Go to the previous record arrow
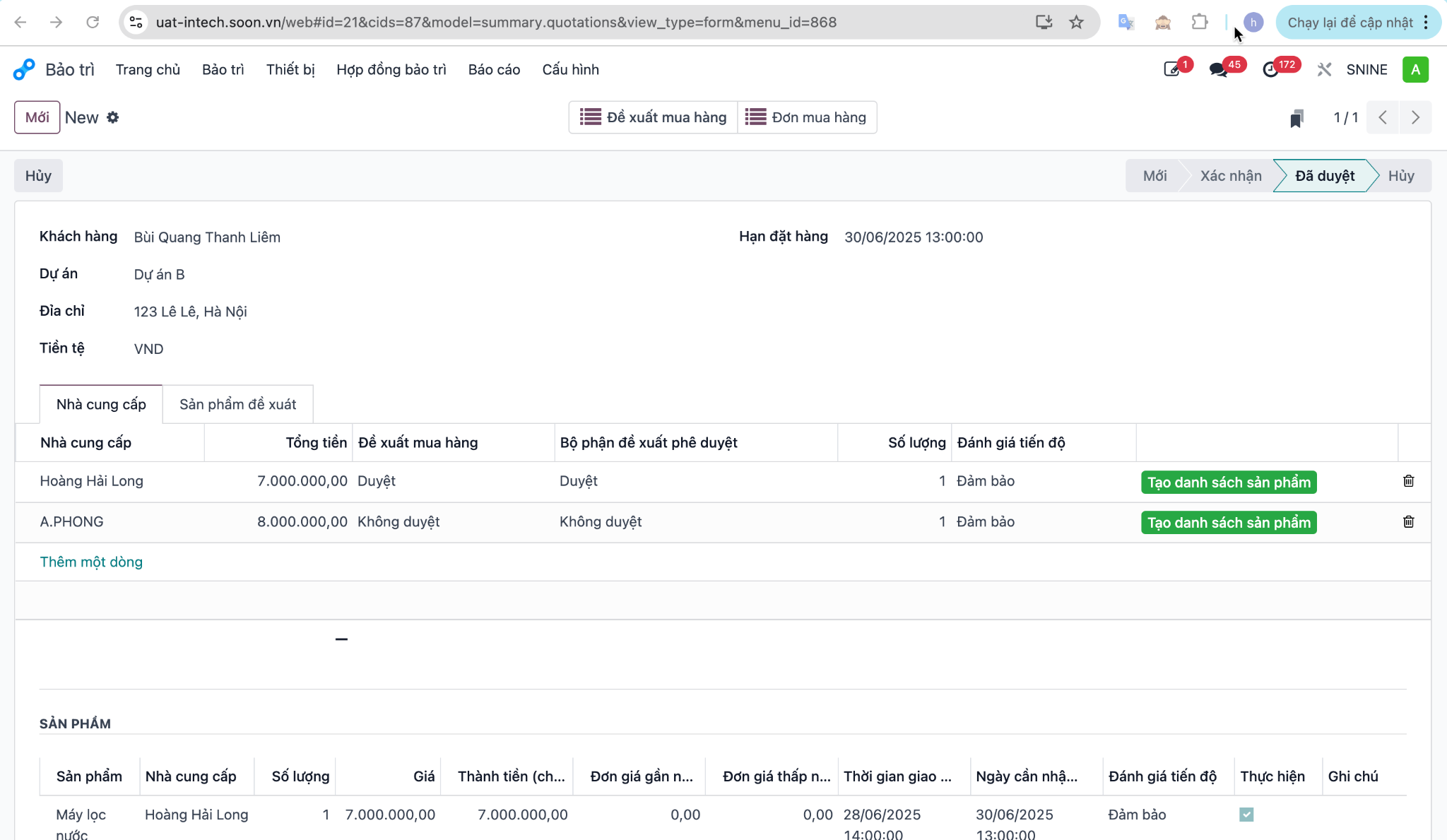The image size is (1447, 840). [1383, 117]
